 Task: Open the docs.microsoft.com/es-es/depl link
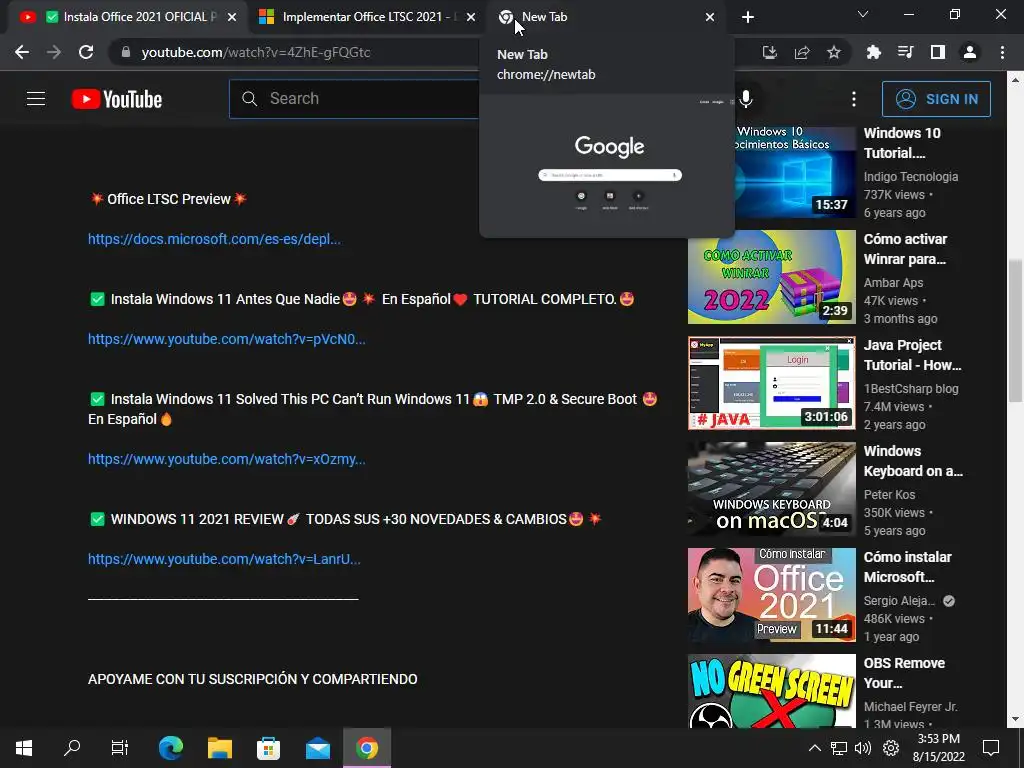(x=214, y=239)
